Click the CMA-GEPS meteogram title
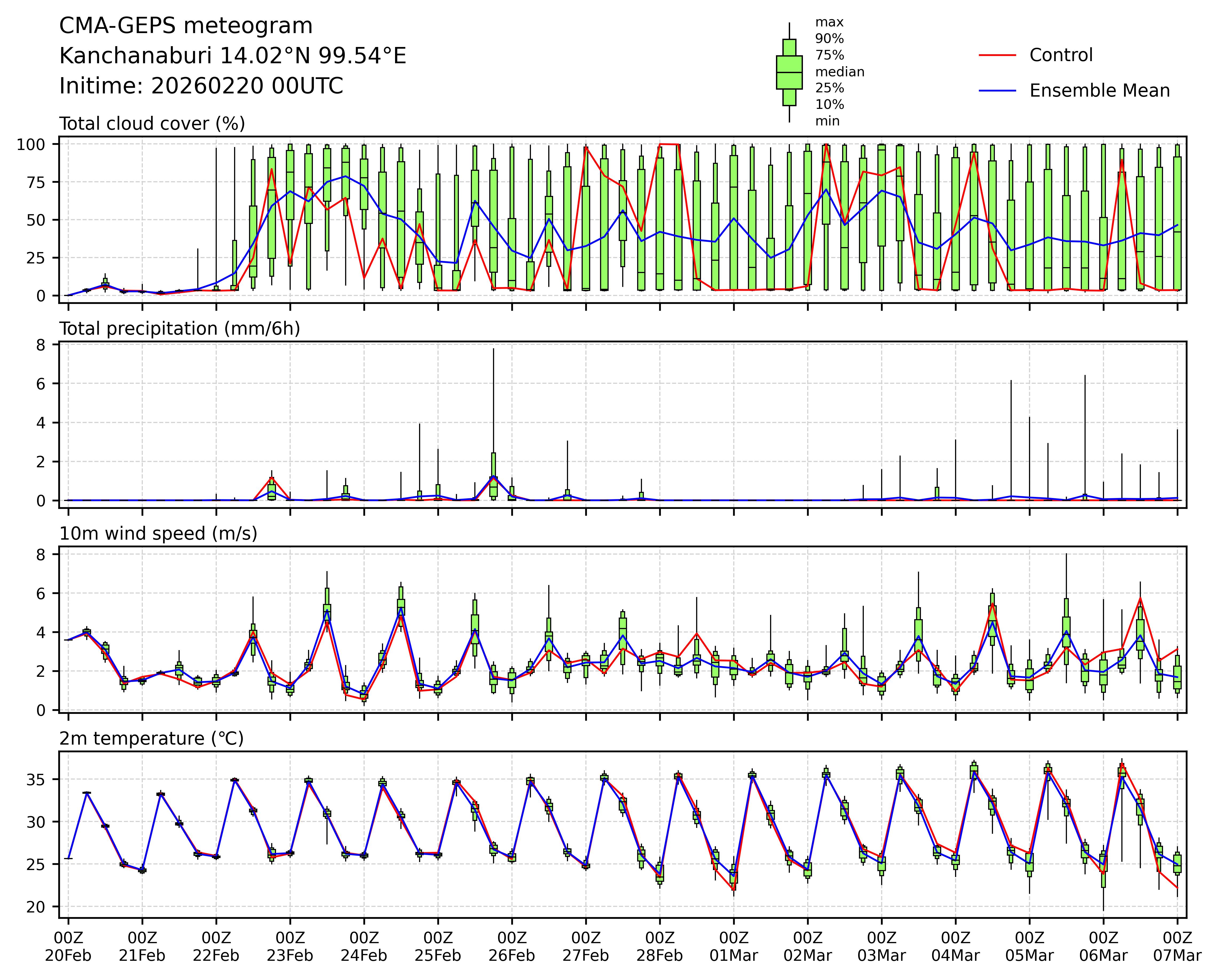1218x980 pixels. coord(186,26)
